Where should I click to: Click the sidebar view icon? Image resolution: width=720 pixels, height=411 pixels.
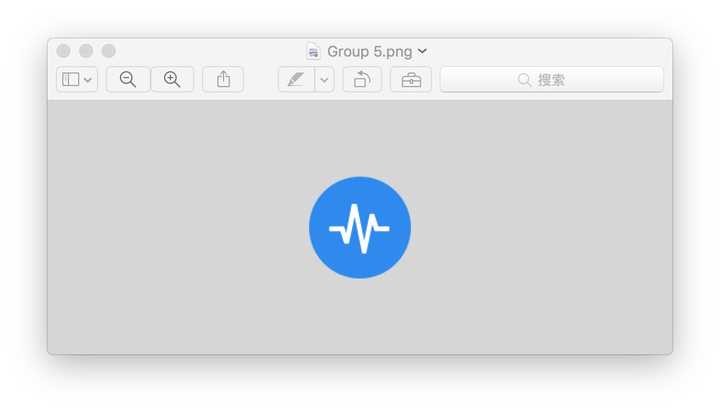click(70, 80)
